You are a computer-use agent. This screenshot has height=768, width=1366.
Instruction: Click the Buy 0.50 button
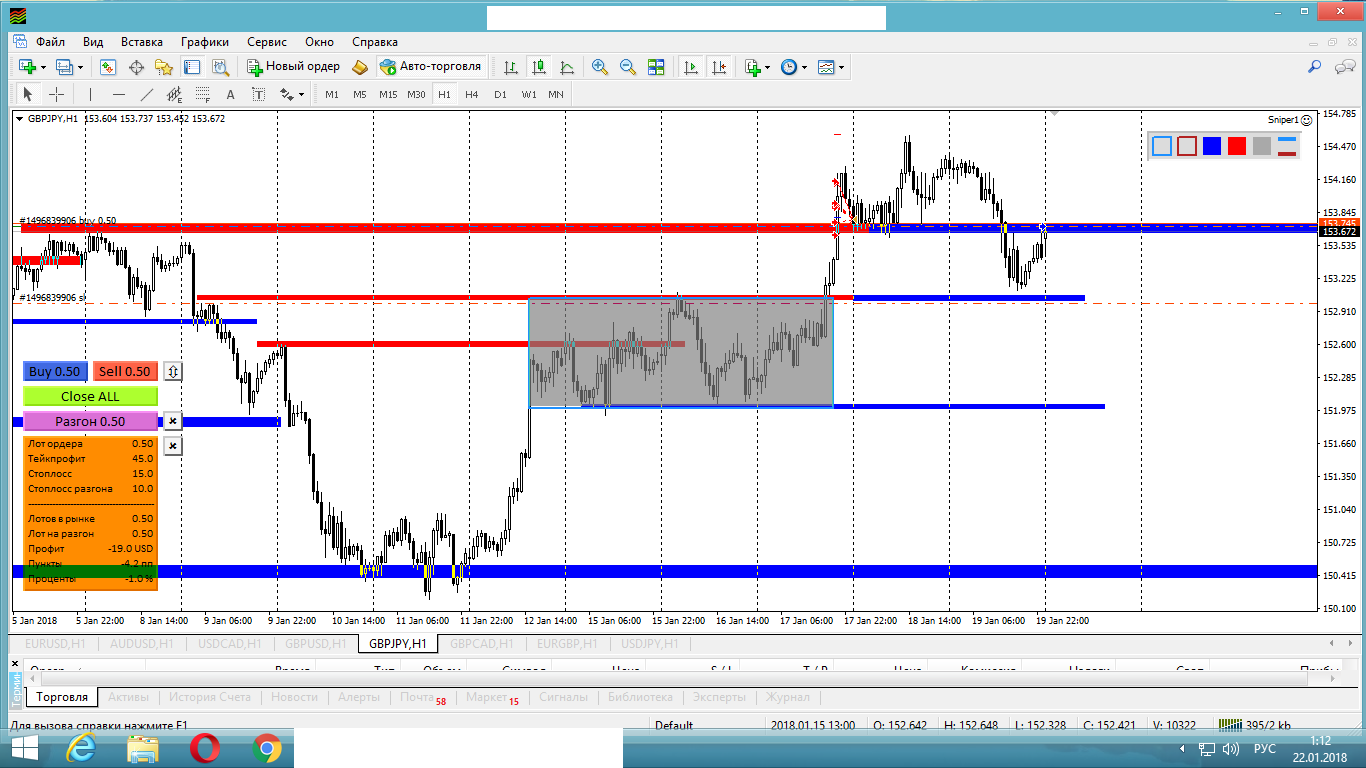pyautogui.click(x=54, y=371)
